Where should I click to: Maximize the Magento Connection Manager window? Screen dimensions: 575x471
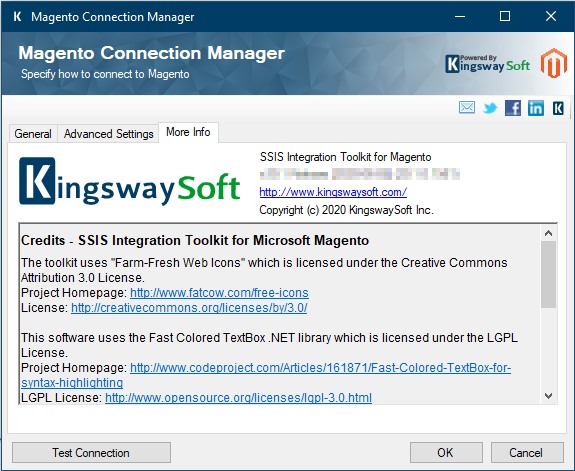click(x=505, y=17)
